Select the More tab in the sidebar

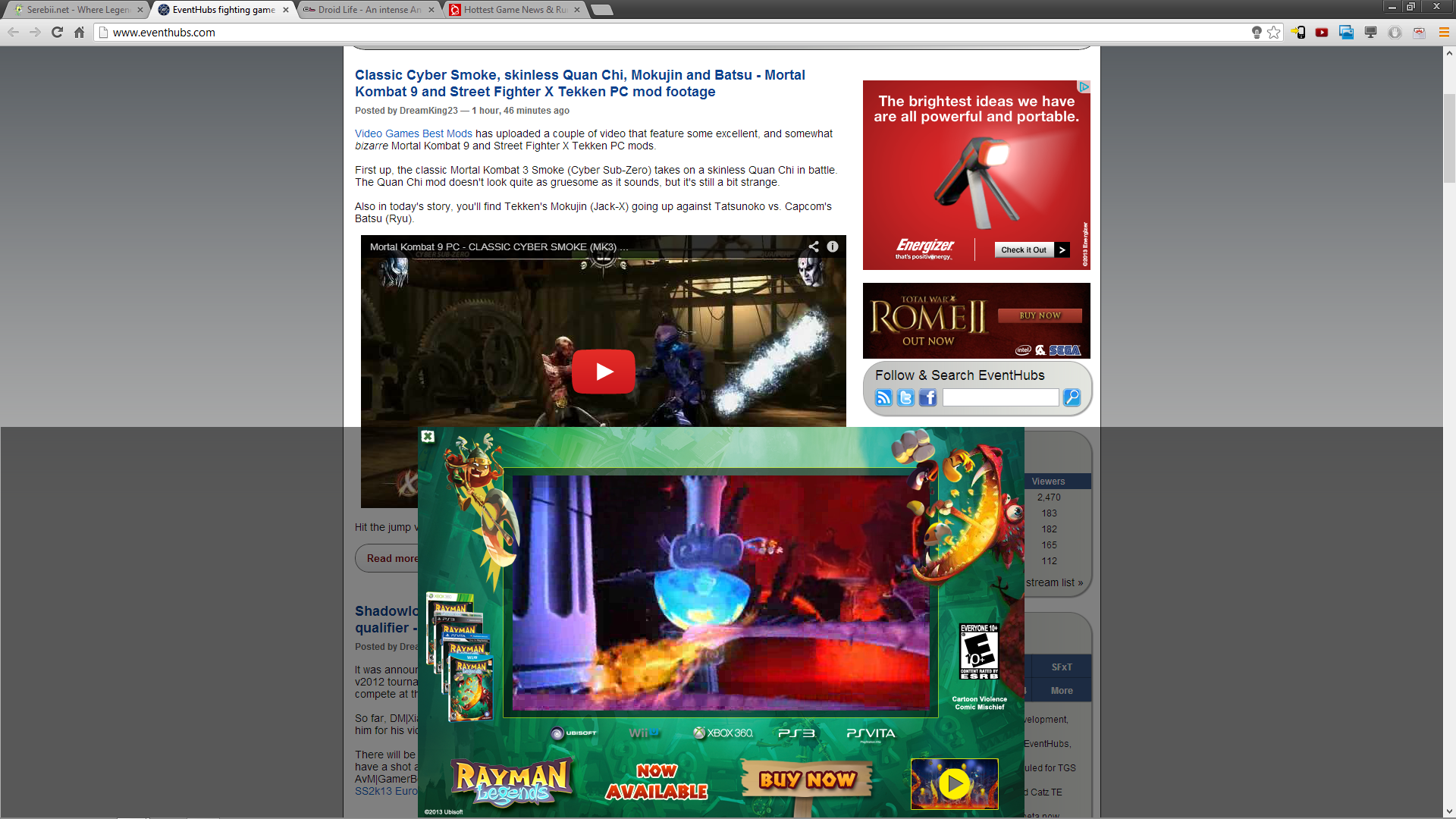click(1061, 691)
